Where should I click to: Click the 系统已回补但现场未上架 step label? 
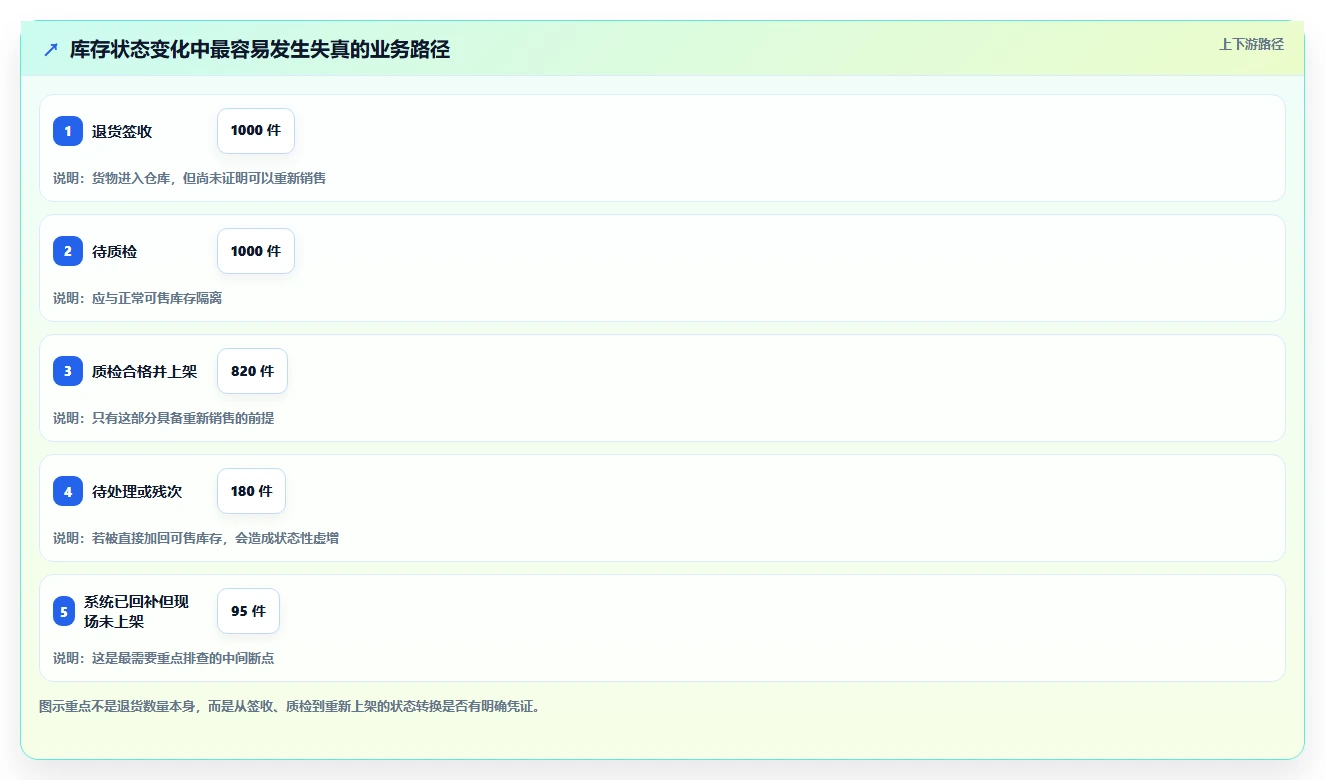tap(137, 611)
